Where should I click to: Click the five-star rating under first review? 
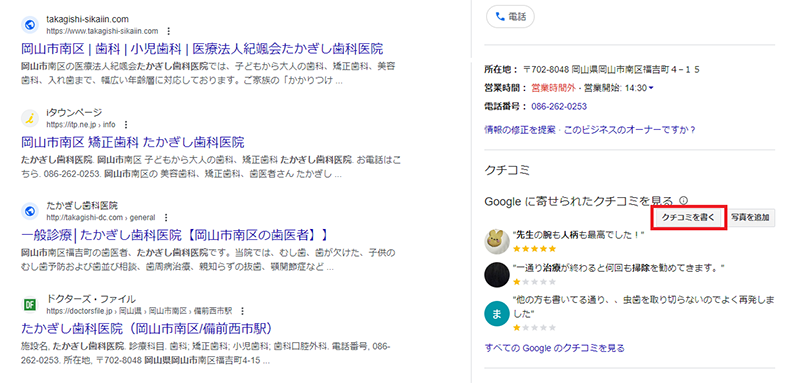pyautogui.click(x=534, y=249)
